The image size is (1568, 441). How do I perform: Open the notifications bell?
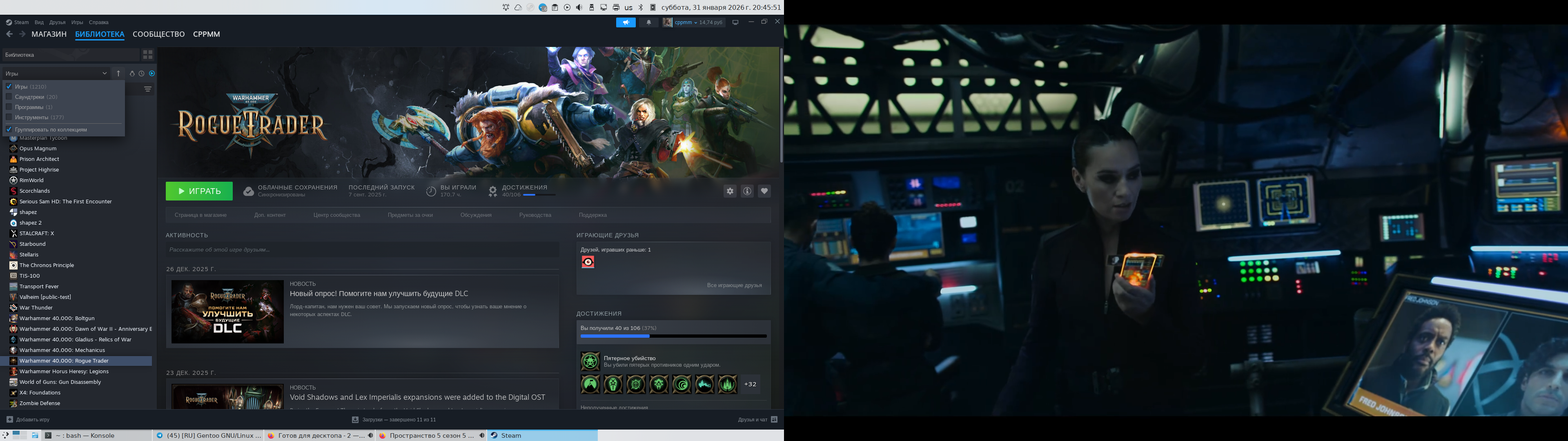(x=648, y=22)
